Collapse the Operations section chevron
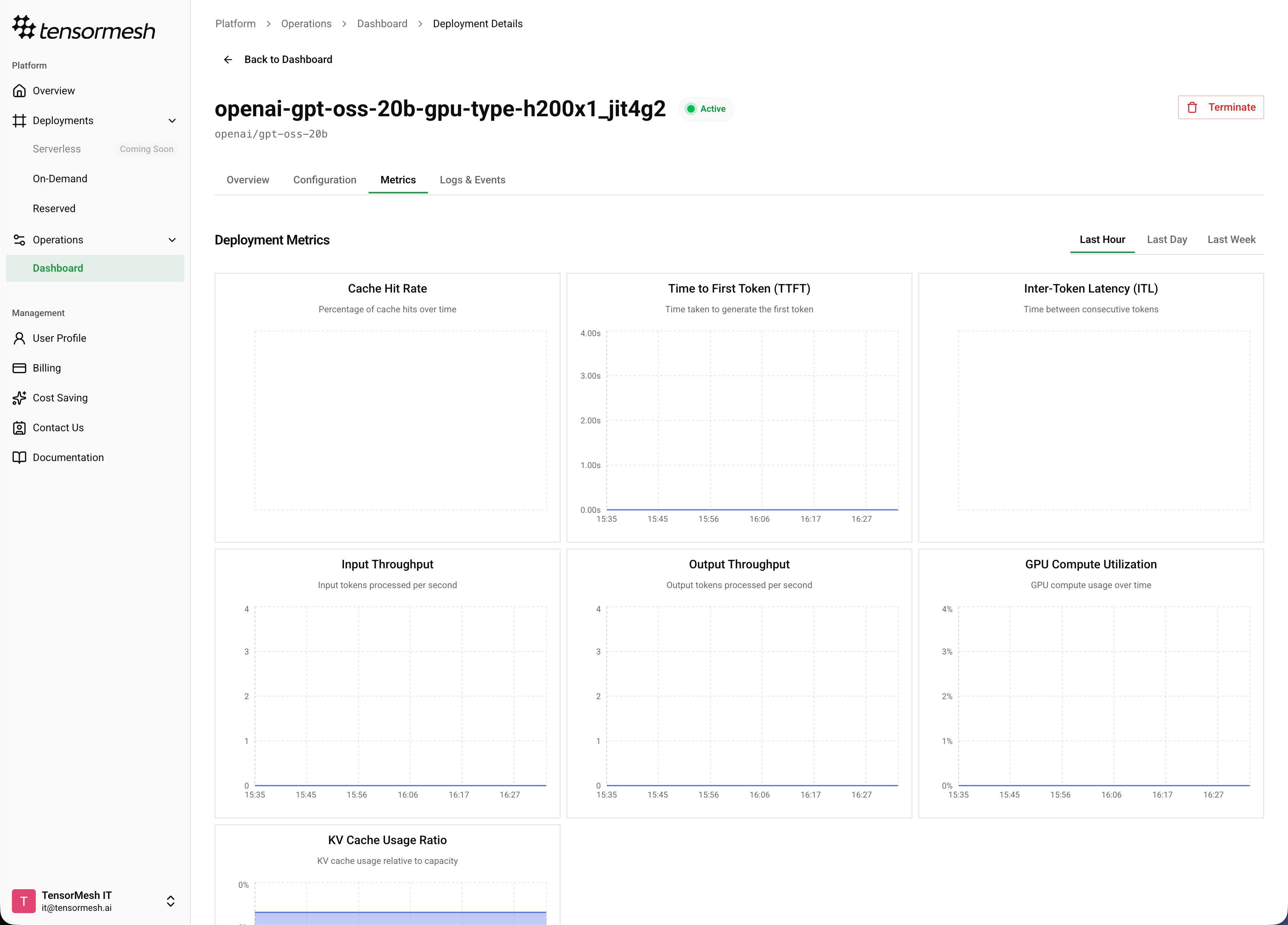 pyautogui.click(x=172, y=240)
